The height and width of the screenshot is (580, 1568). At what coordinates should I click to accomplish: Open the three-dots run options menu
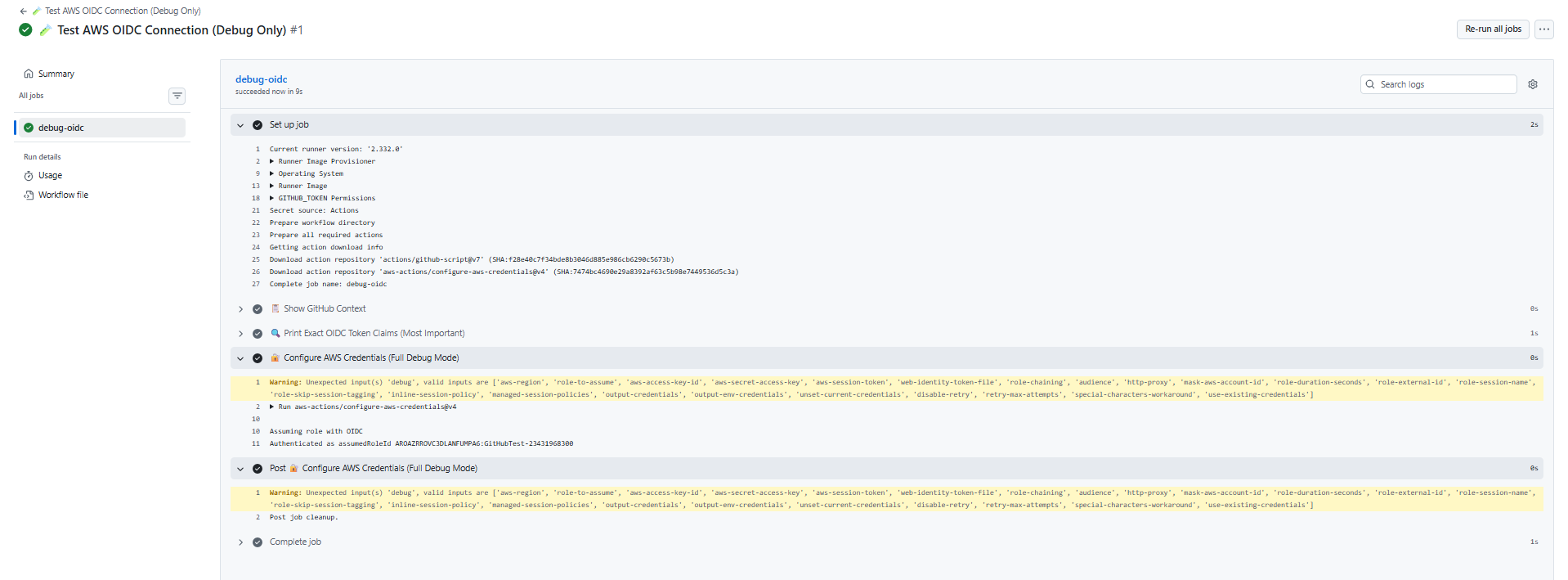click(1543, 29)
